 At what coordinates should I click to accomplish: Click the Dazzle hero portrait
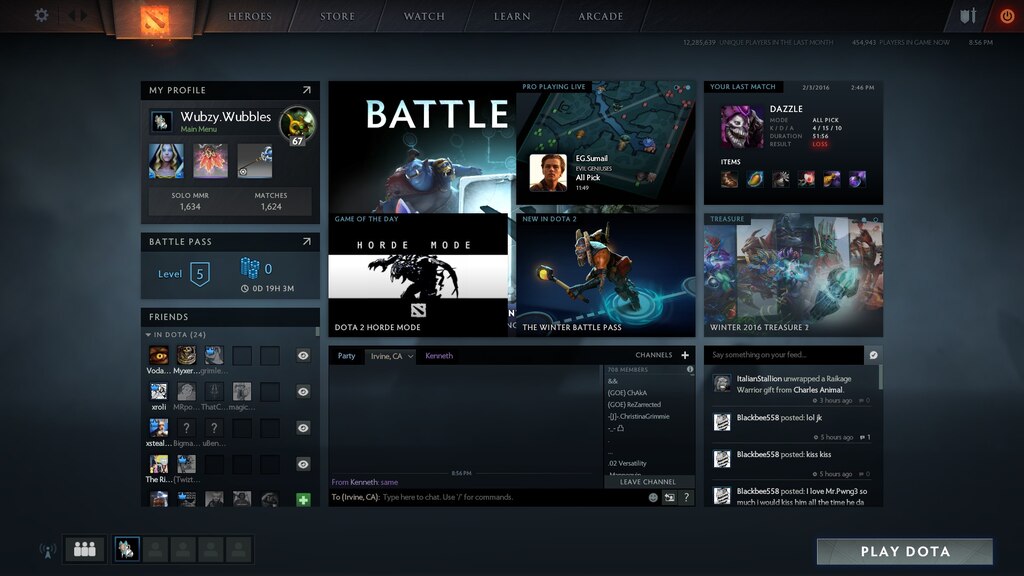click(742, 127)
